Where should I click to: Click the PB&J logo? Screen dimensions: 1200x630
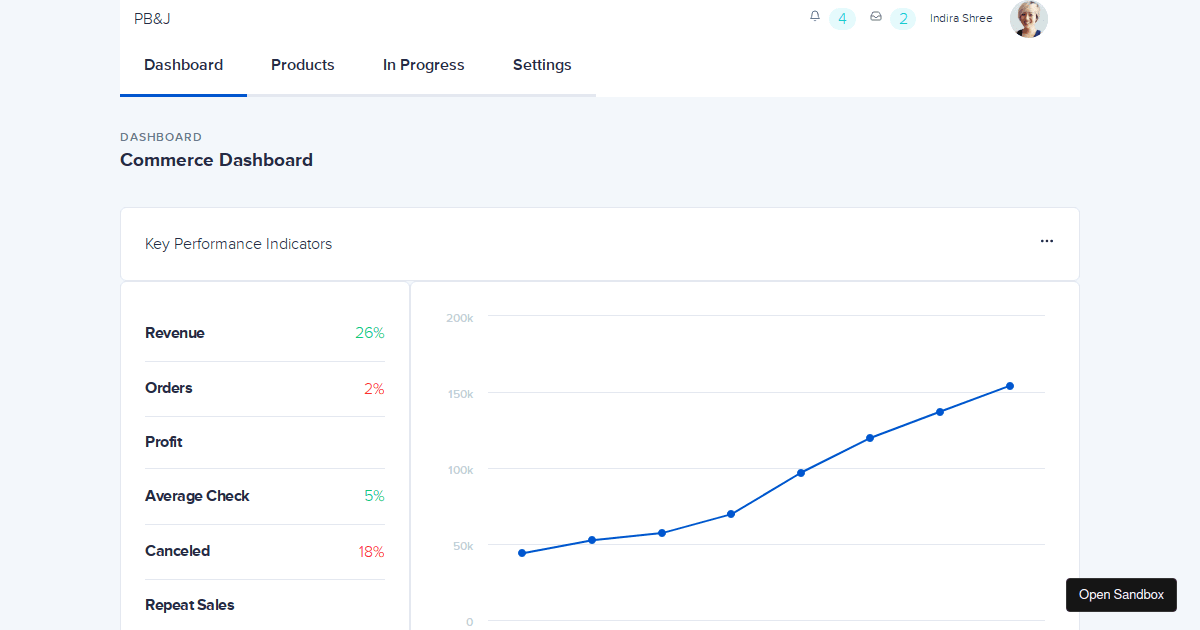[151, 18]
